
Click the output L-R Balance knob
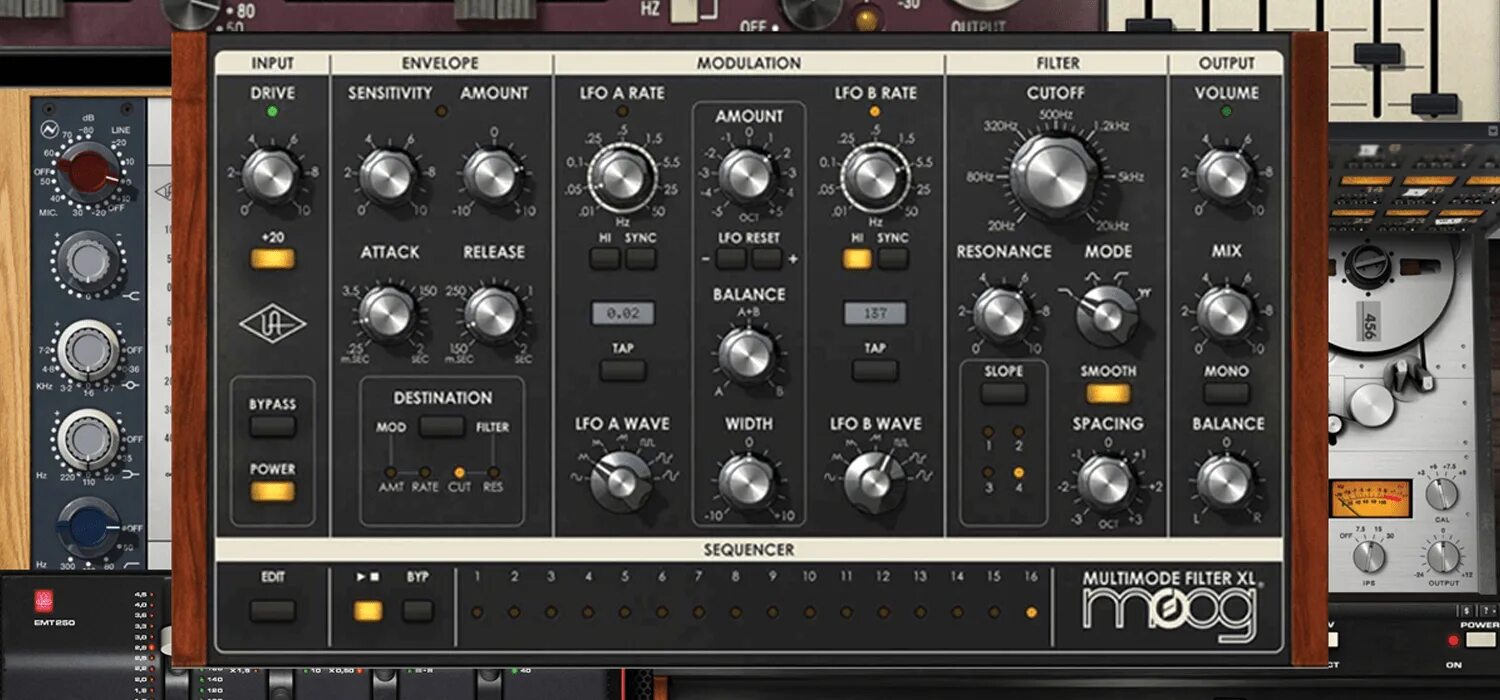pyautogui.click(x=1225, y=481)
